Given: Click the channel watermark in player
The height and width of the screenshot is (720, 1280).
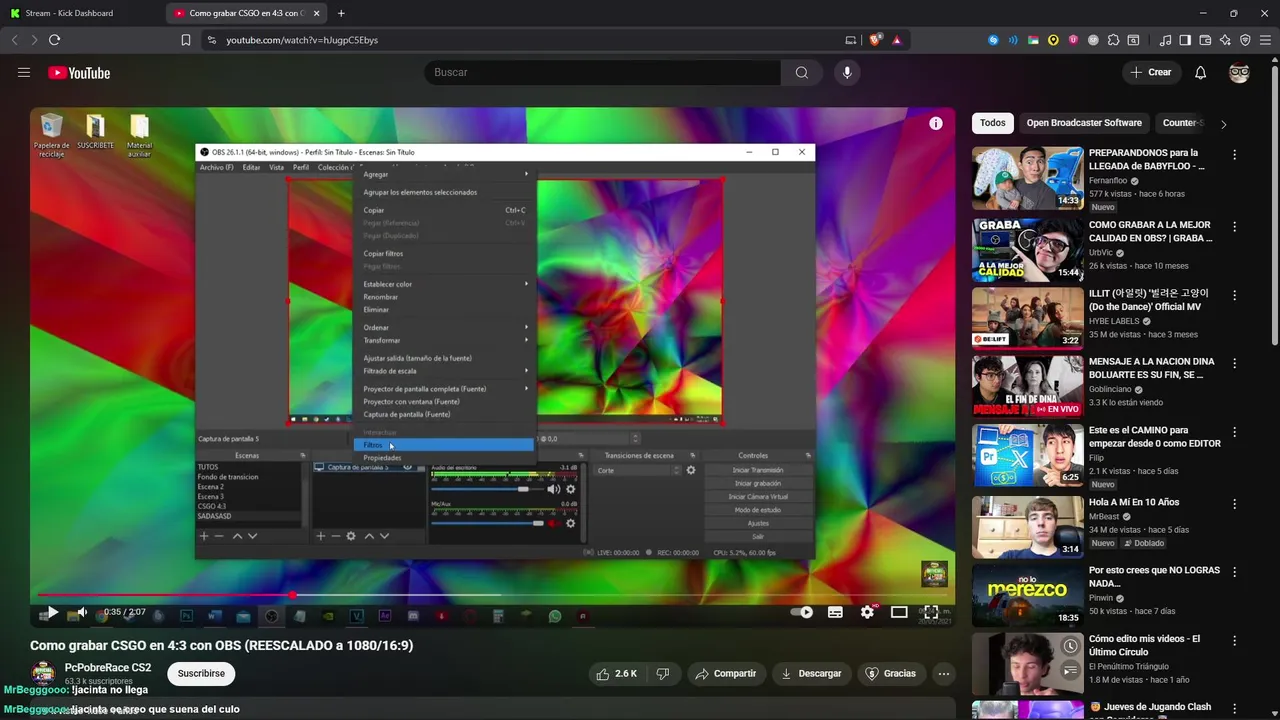Looking at the screenshot, I should (934, 574).
